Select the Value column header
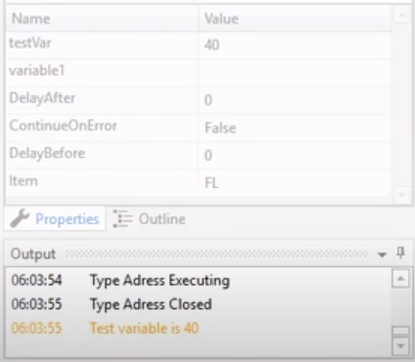Image resolution: width=415 pixels, height=362 pixels. point(295,19)
